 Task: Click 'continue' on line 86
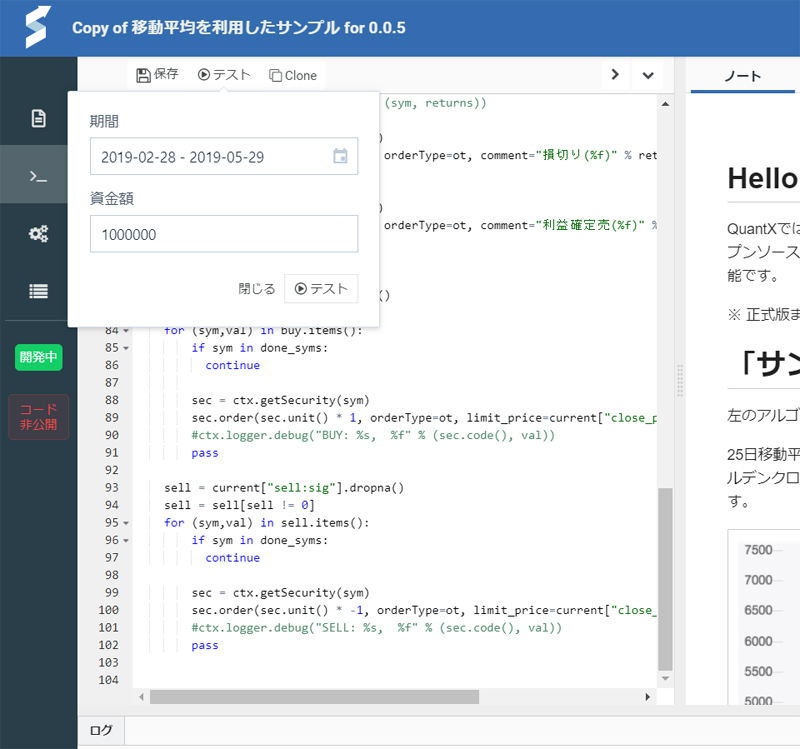(x=233, y=365)
